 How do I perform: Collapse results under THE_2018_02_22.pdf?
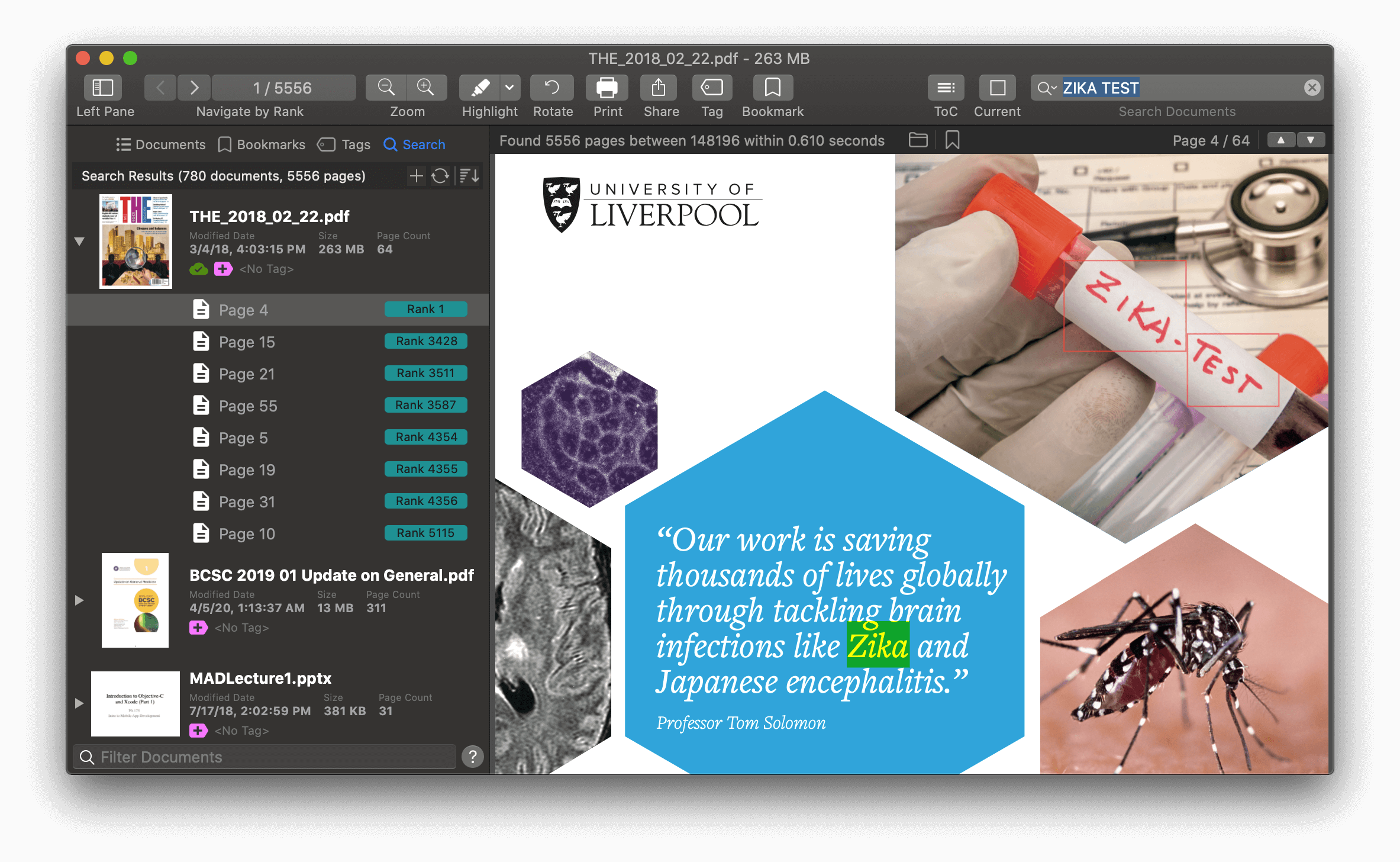(79, 242)
